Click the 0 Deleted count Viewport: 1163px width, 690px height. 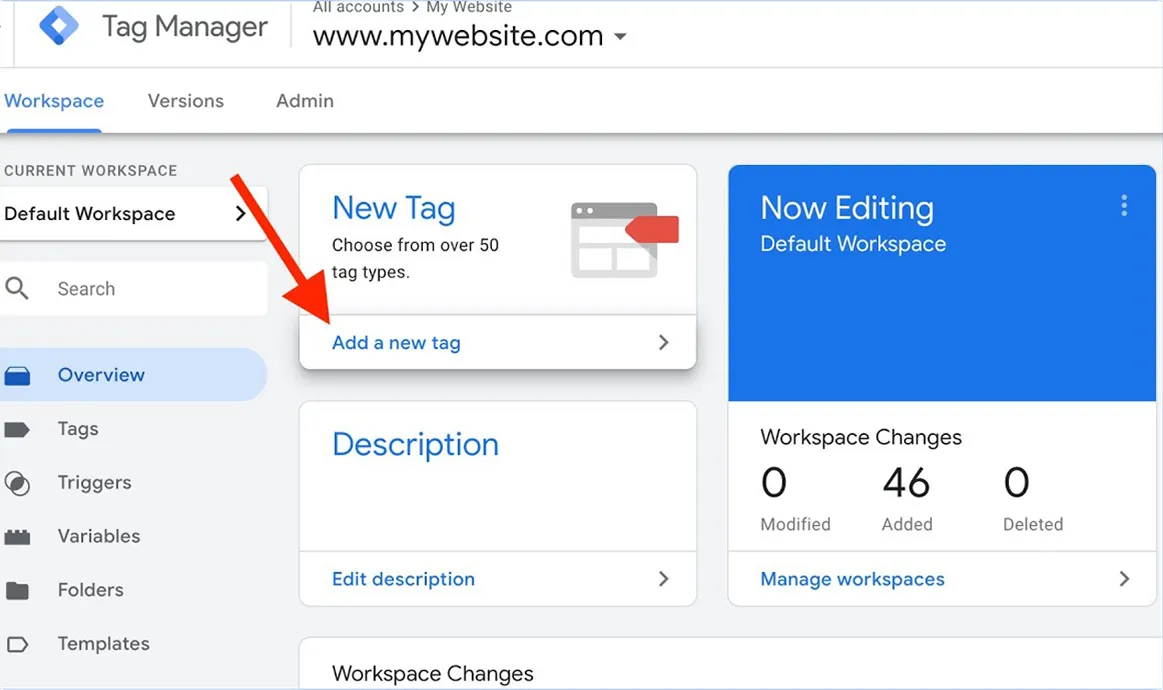[x=1016, y=483]
